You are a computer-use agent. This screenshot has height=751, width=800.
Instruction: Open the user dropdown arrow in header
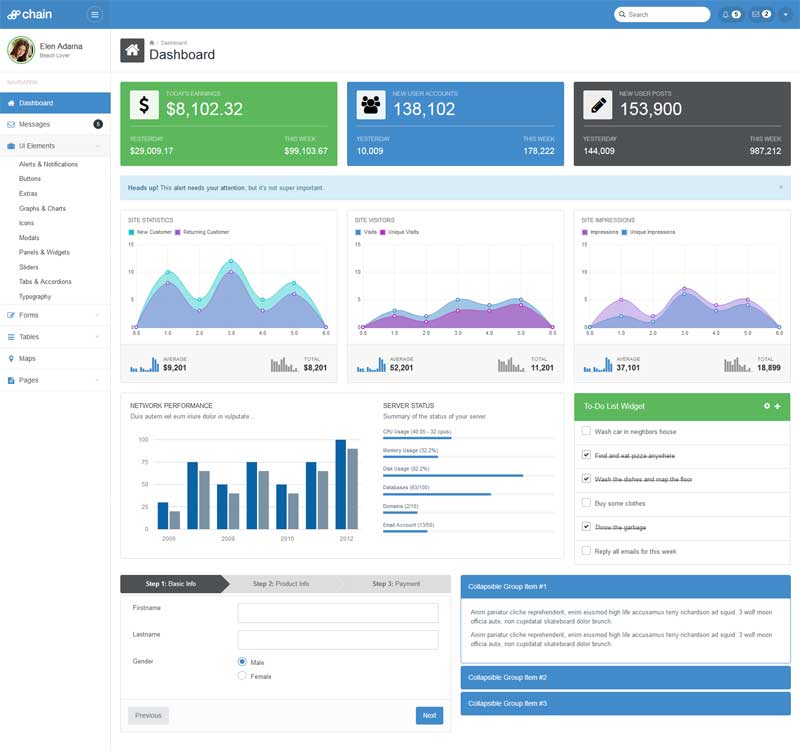[x=785, y=14]
